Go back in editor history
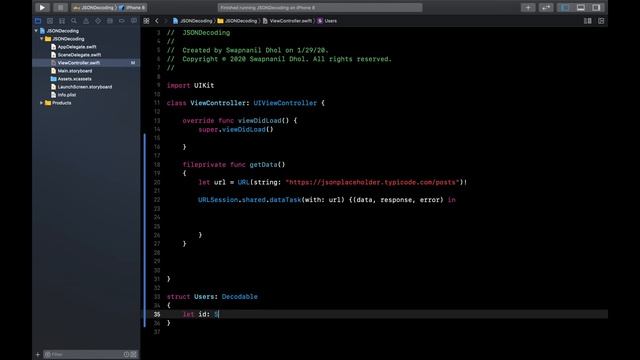 point(157,21)
